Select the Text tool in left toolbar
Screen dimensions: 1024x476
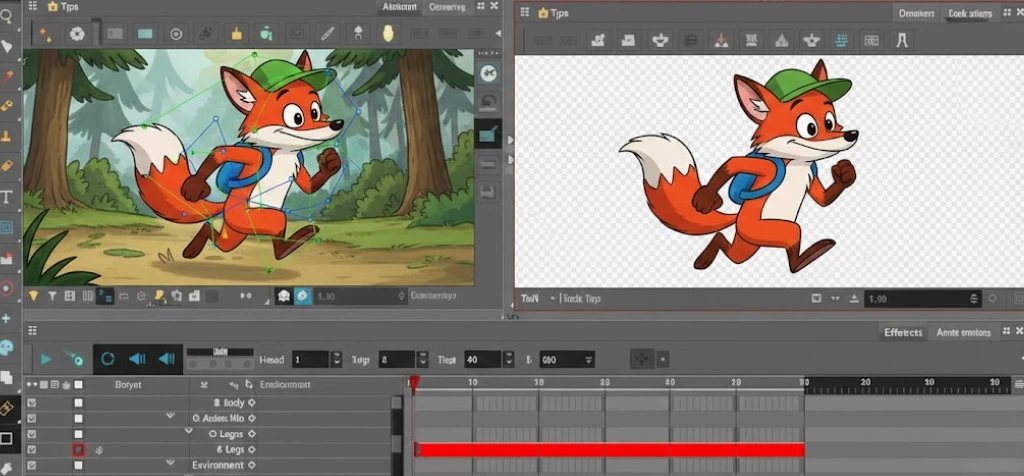[6, 196]
